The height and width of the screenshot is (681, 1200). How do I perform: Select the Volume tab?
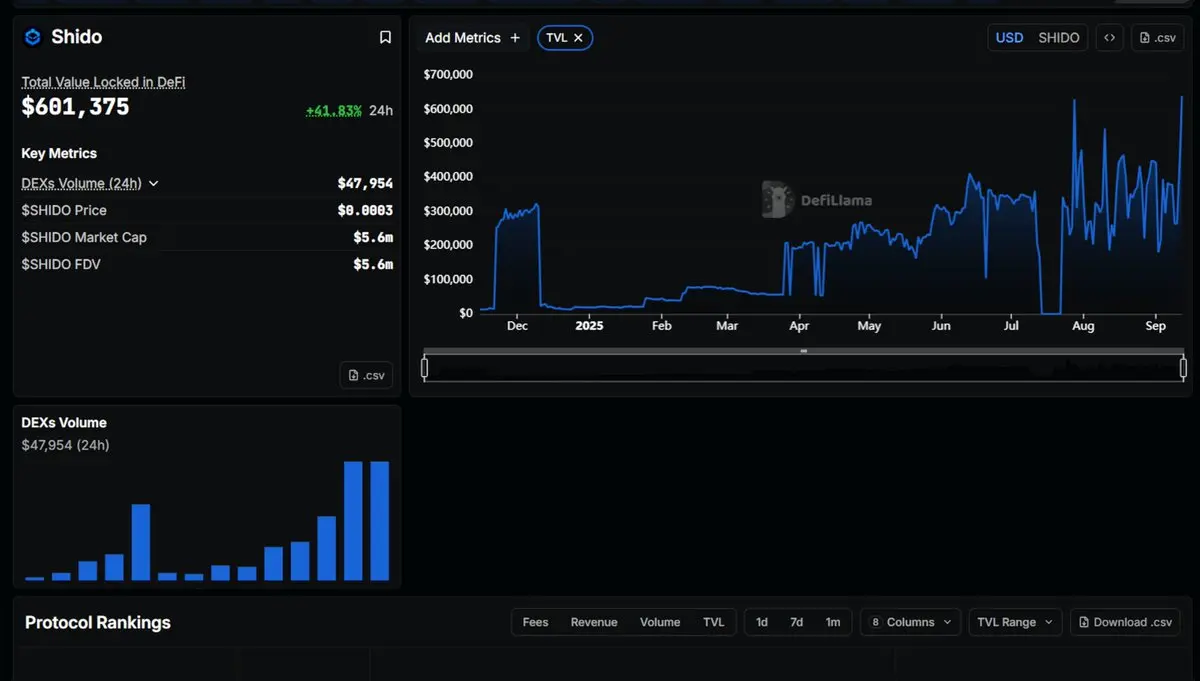coord(660,622)
